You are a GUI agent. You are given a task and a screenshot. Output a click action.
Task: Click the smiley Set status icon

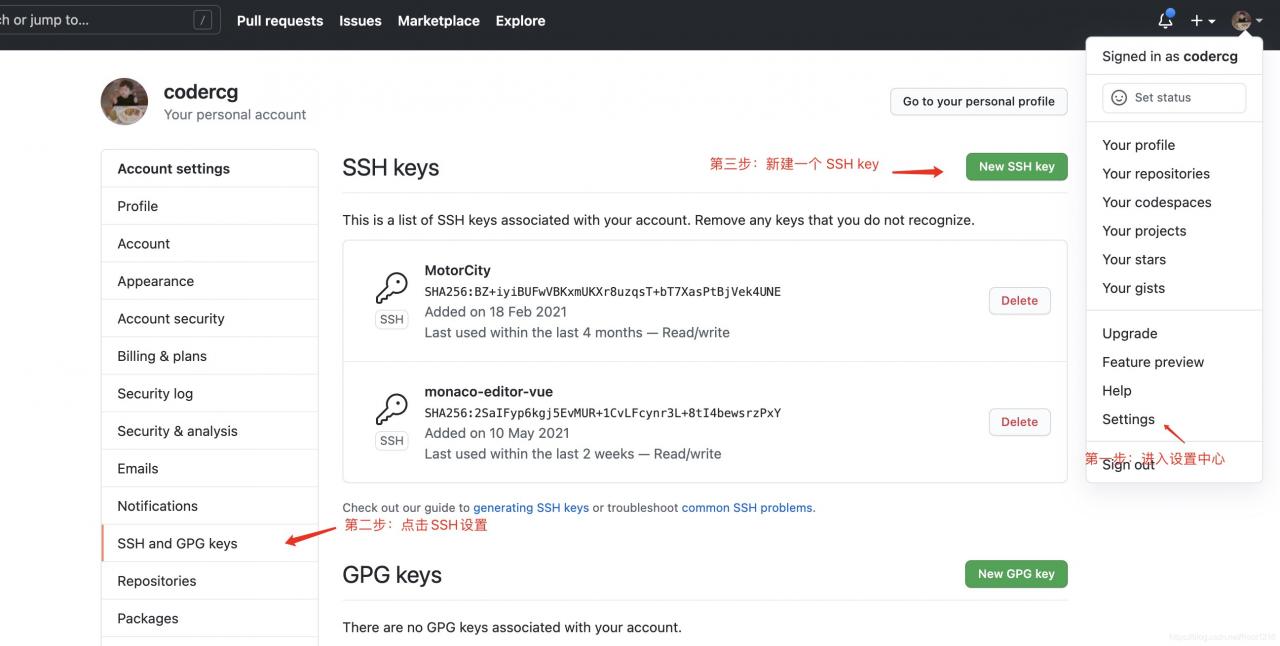click(1120, 98)
